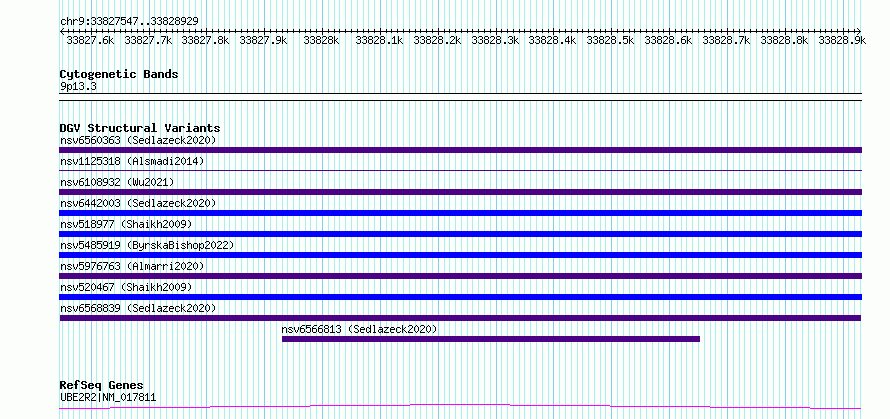Click the 33827.9k ruler tick label
890x419 pixels.
pos(263,40)
